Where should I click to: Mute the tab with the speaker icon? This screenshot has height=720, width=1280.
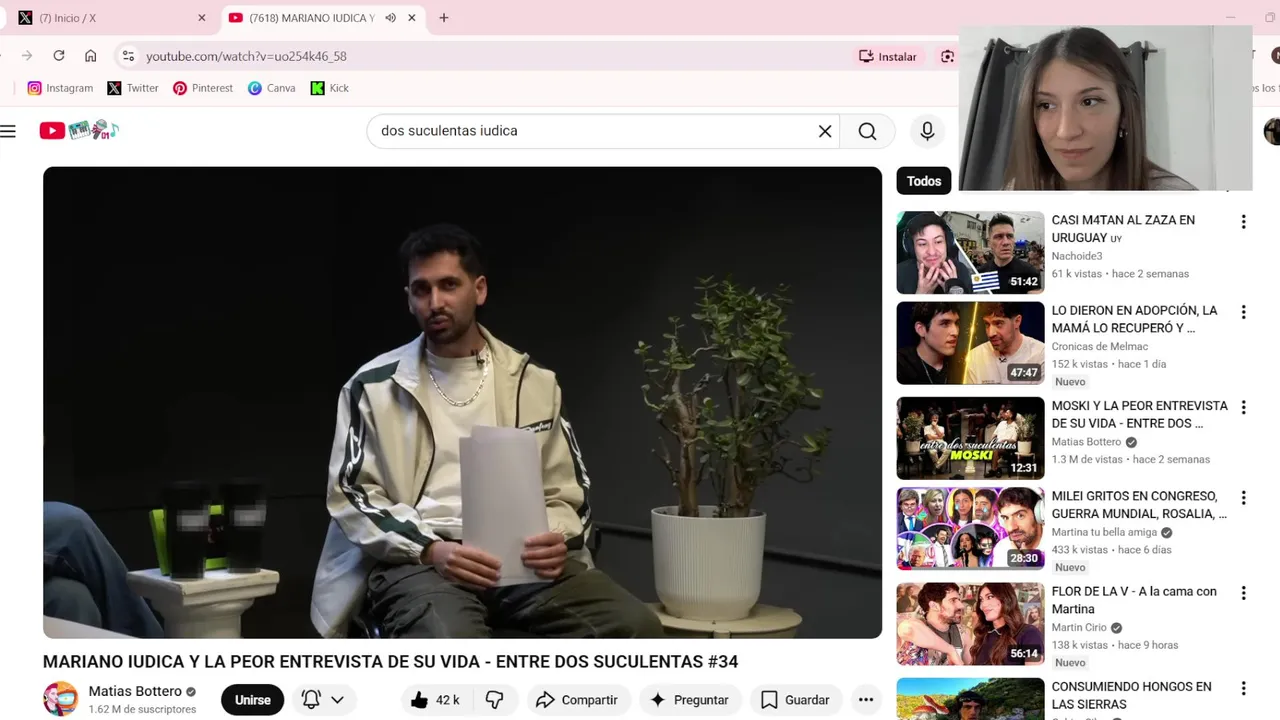click(390, 18)
